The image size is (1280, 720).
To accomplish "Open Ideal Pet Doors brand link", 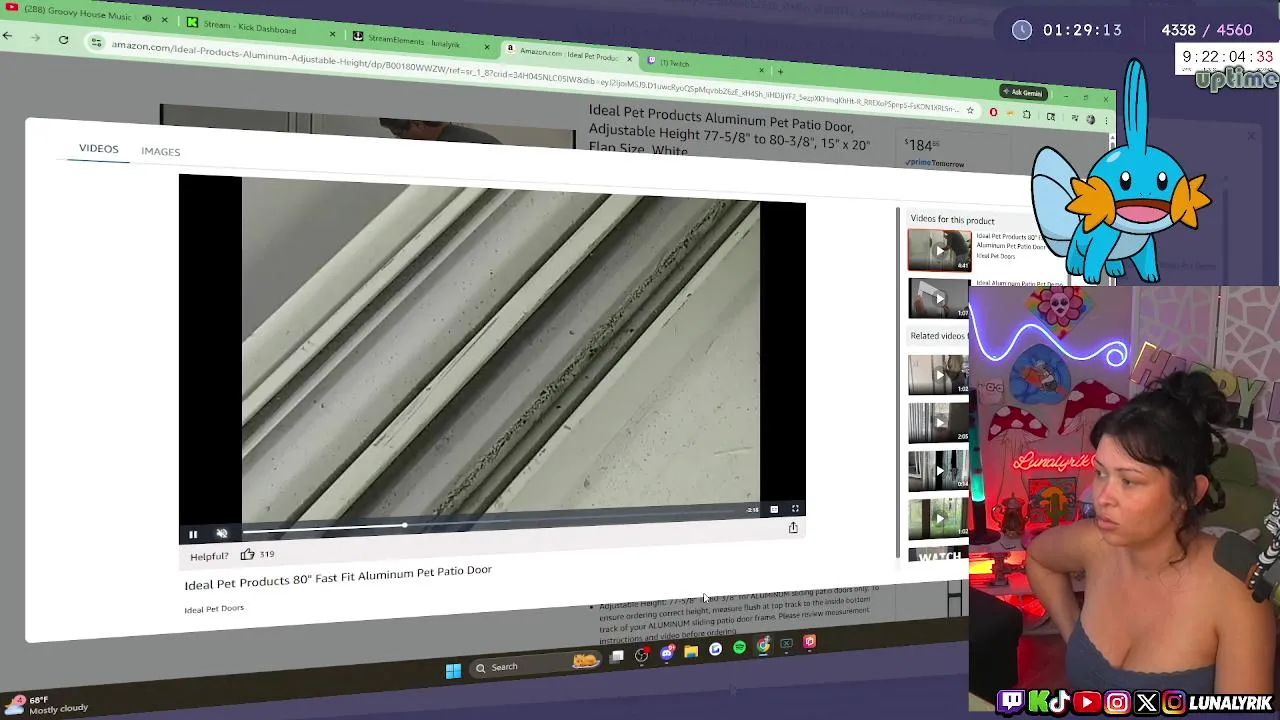I will point(214,609).
